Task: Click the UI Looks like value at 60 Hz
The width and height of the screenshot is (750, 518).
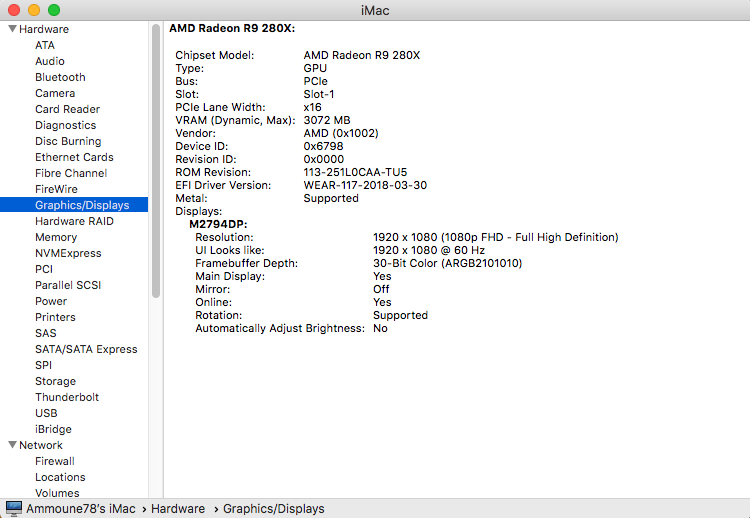Action: point(429,250)
